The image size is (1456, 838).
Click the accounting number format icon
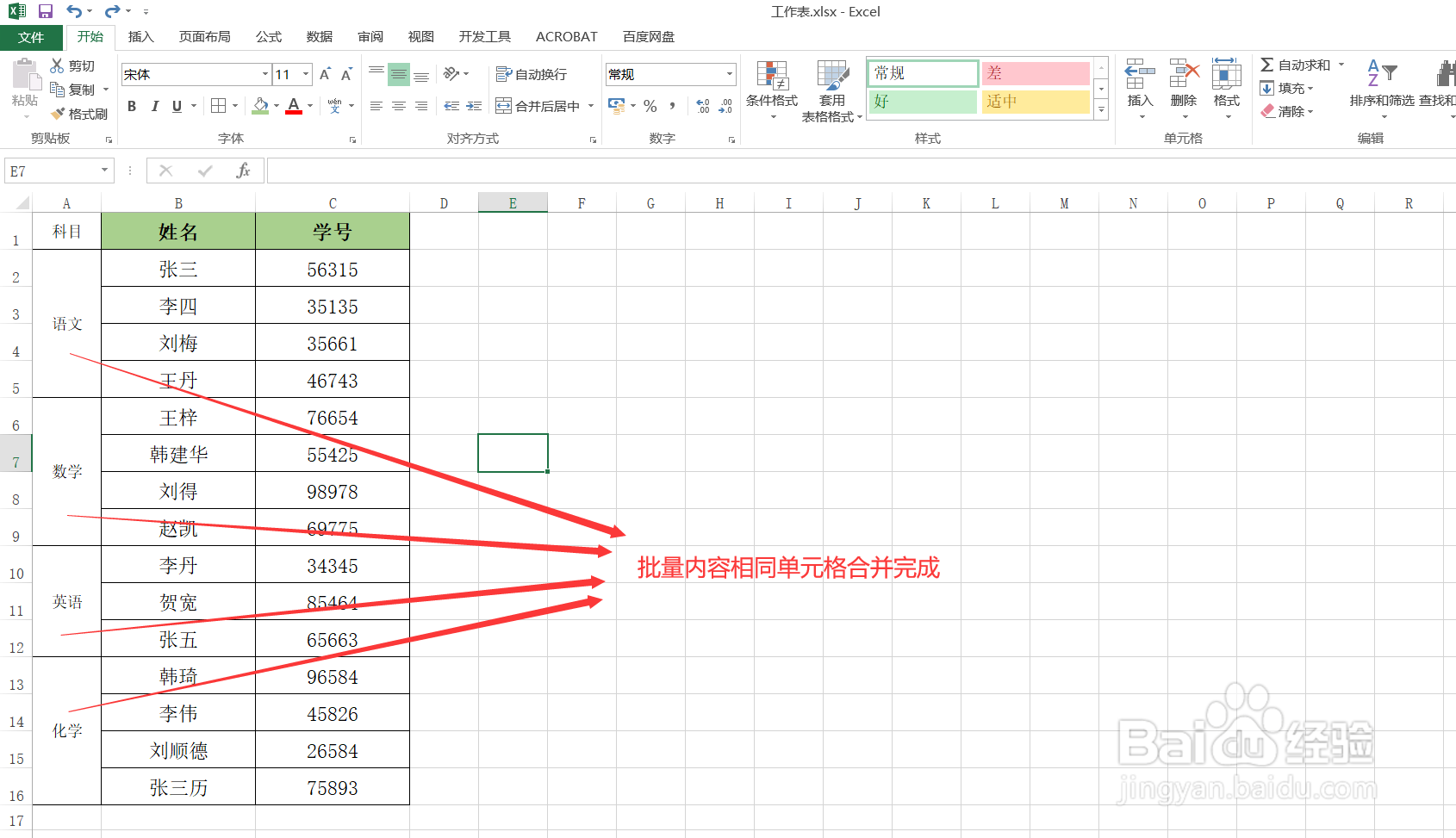click(x=617, y=106)
